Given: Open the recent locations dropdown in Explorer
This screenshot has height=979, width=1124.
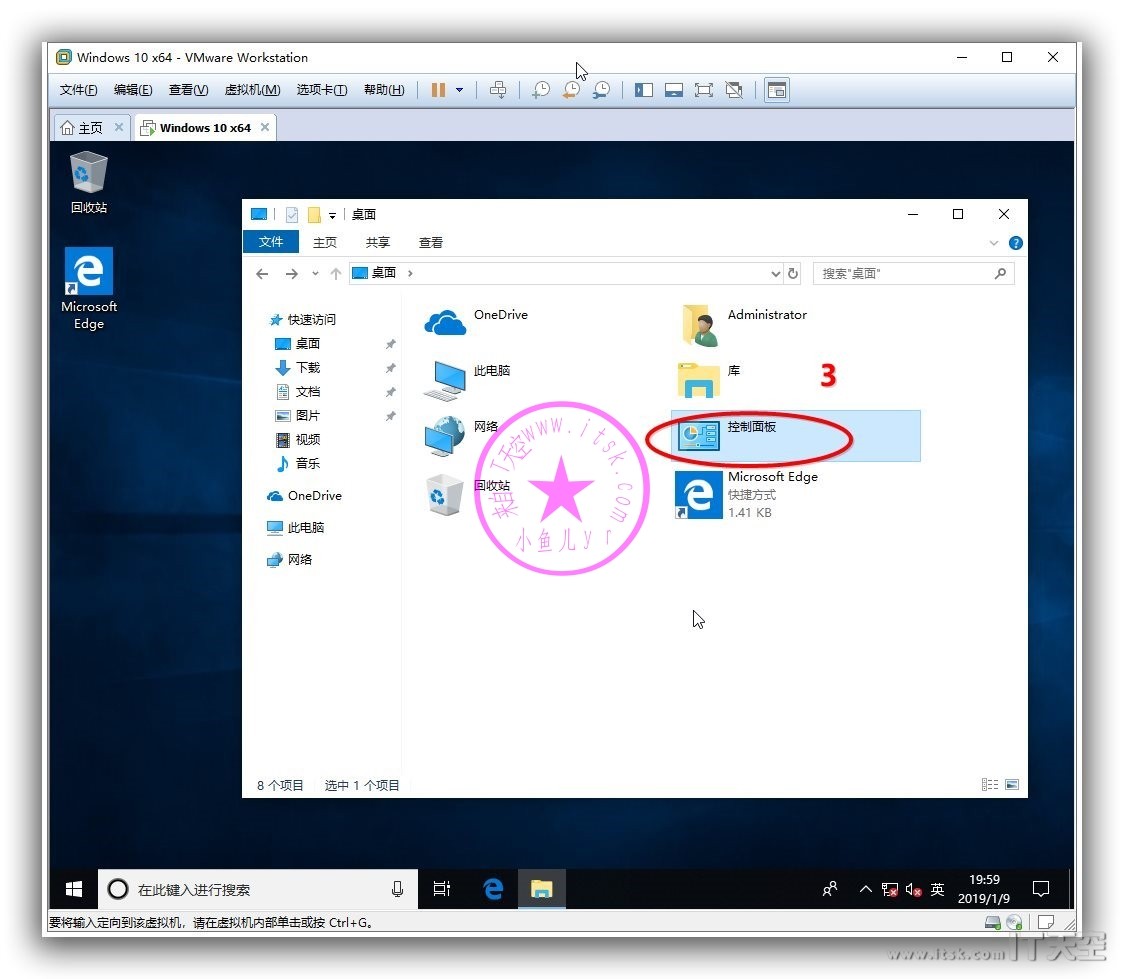Looking at the screenshot, I should (x=315, y=274).
